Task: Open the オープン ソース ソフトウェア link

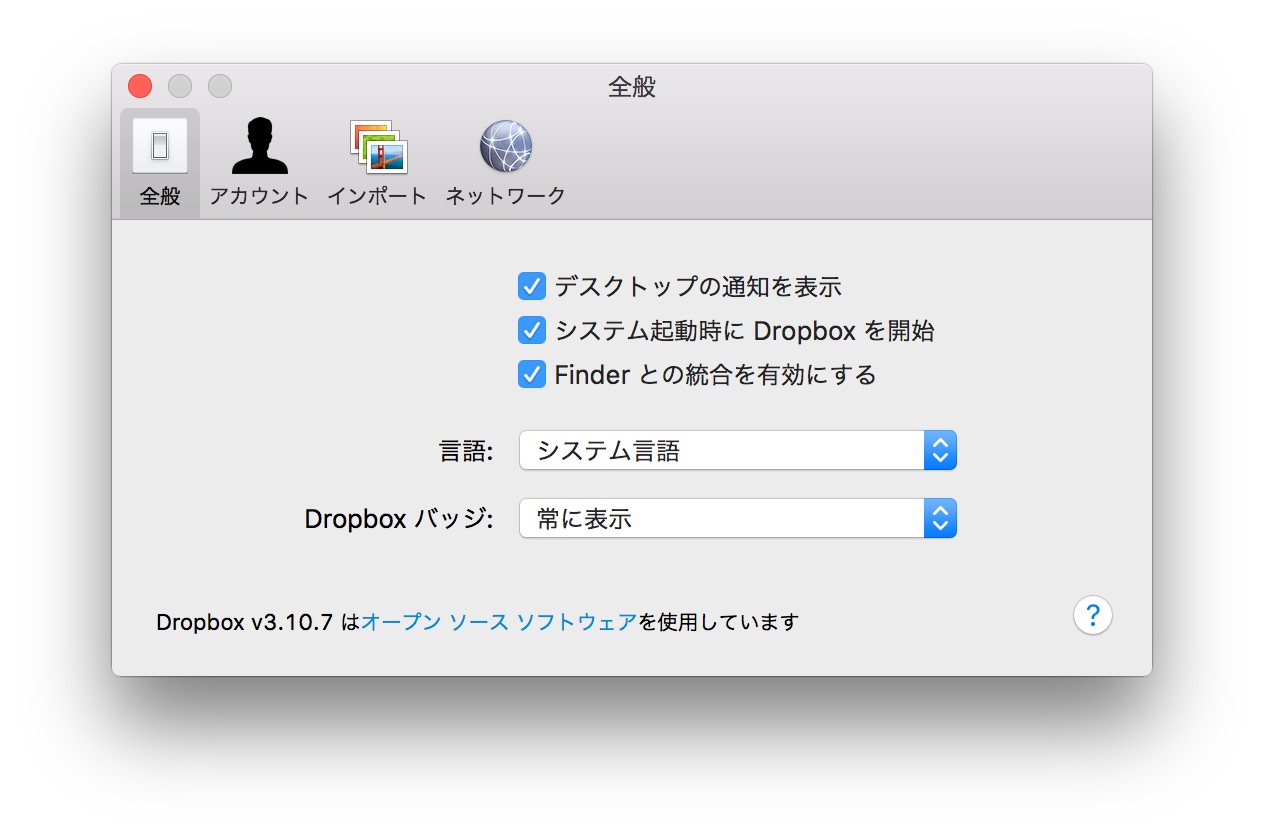Action: click(x=499, y=622)
